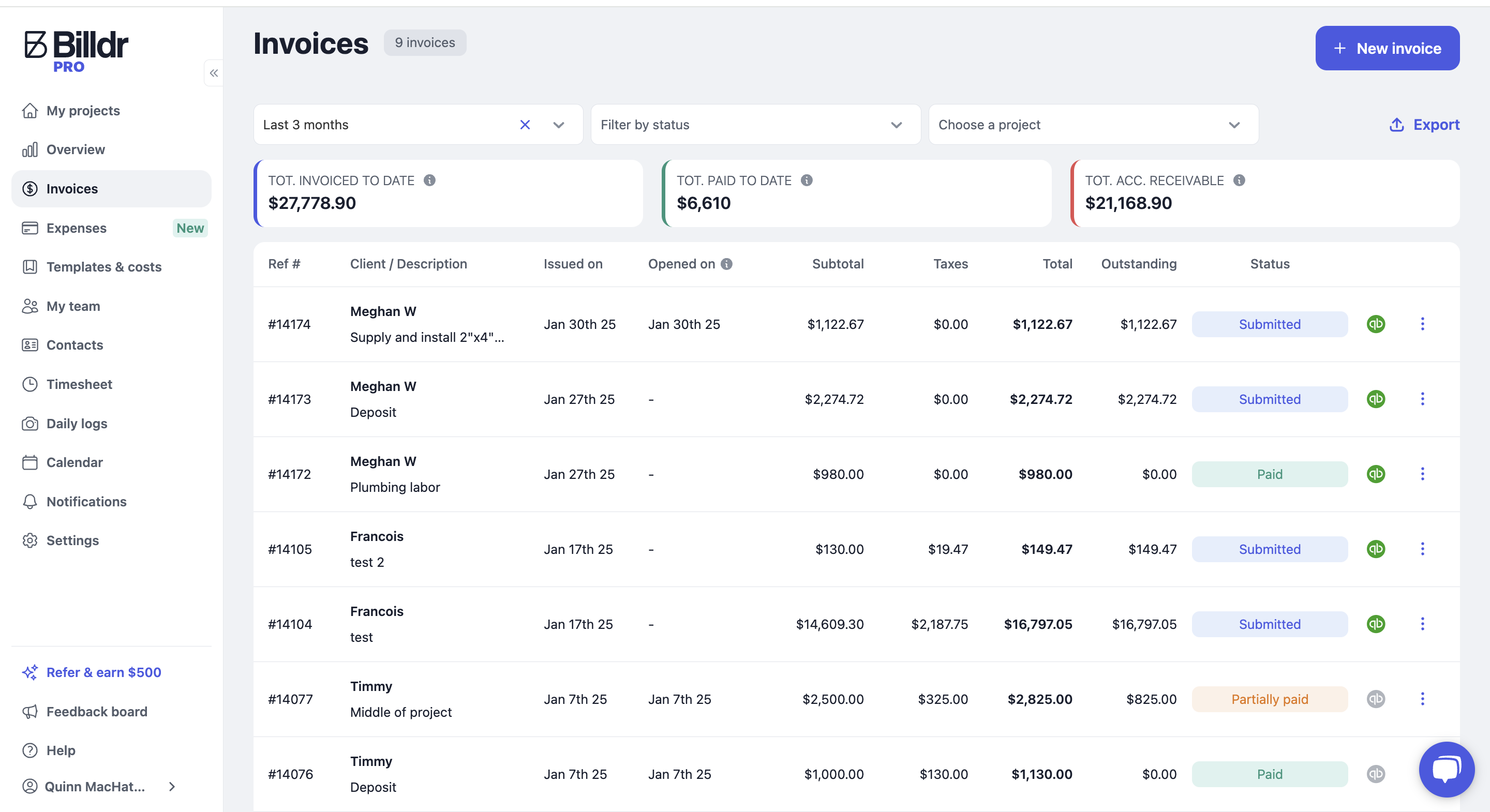1490x812 pixels.
Task: Click the Billdr PRO logo
Action: point(76,51)
